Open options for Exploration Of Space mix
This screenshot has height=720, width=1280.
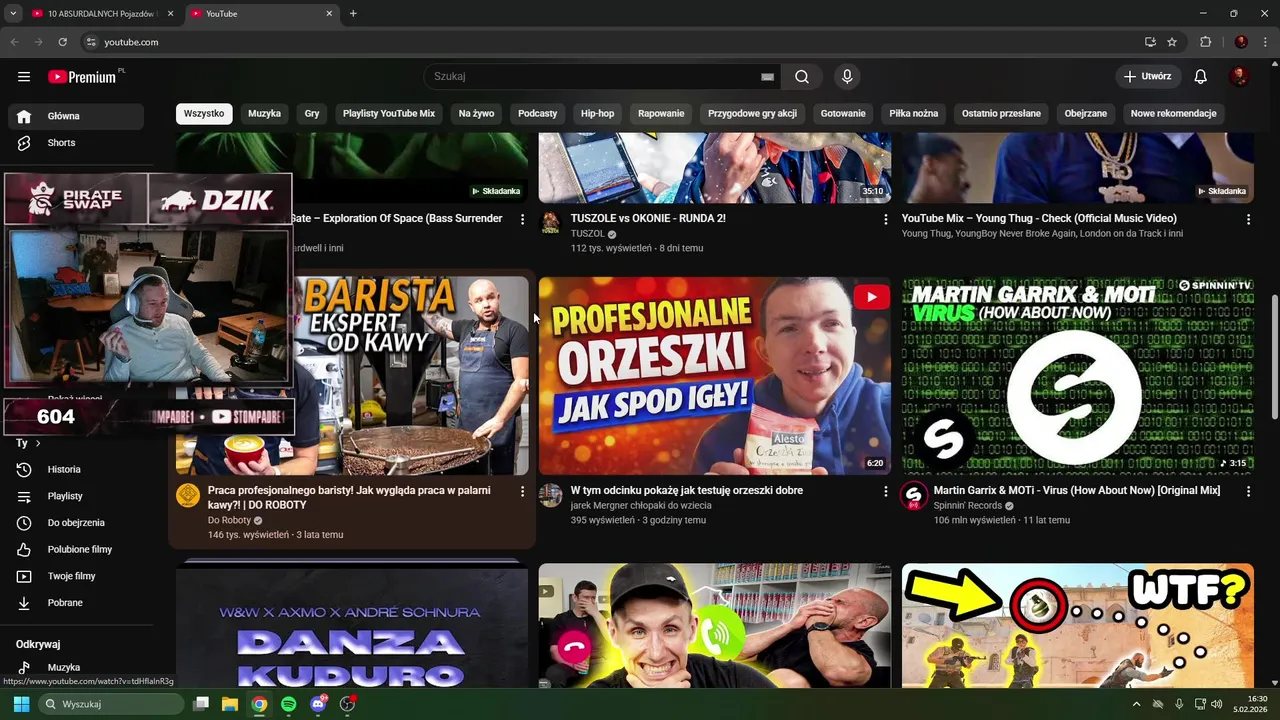[x=522, y=219]
